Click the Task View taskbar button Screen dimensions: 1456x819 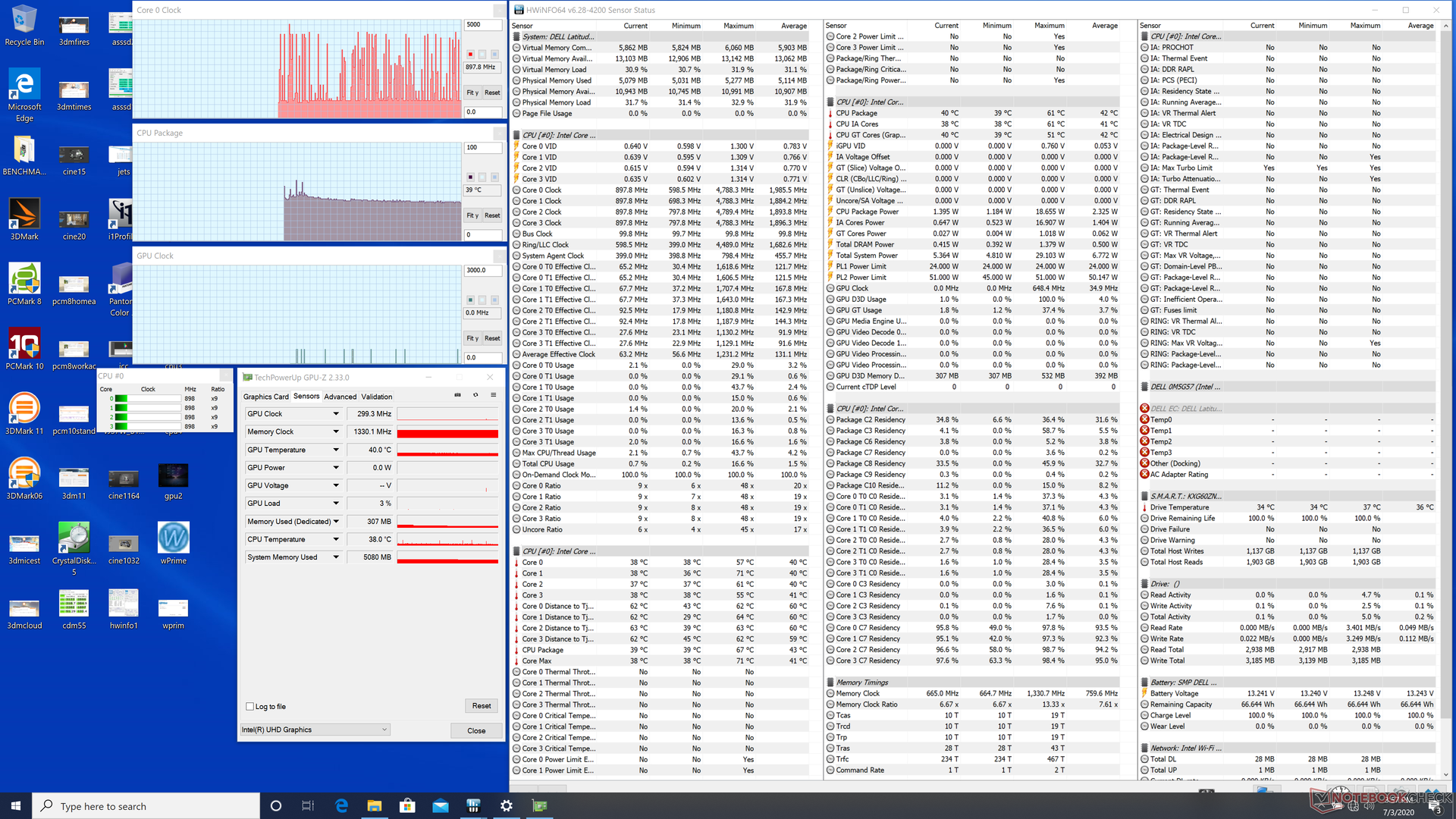point(308,805)
